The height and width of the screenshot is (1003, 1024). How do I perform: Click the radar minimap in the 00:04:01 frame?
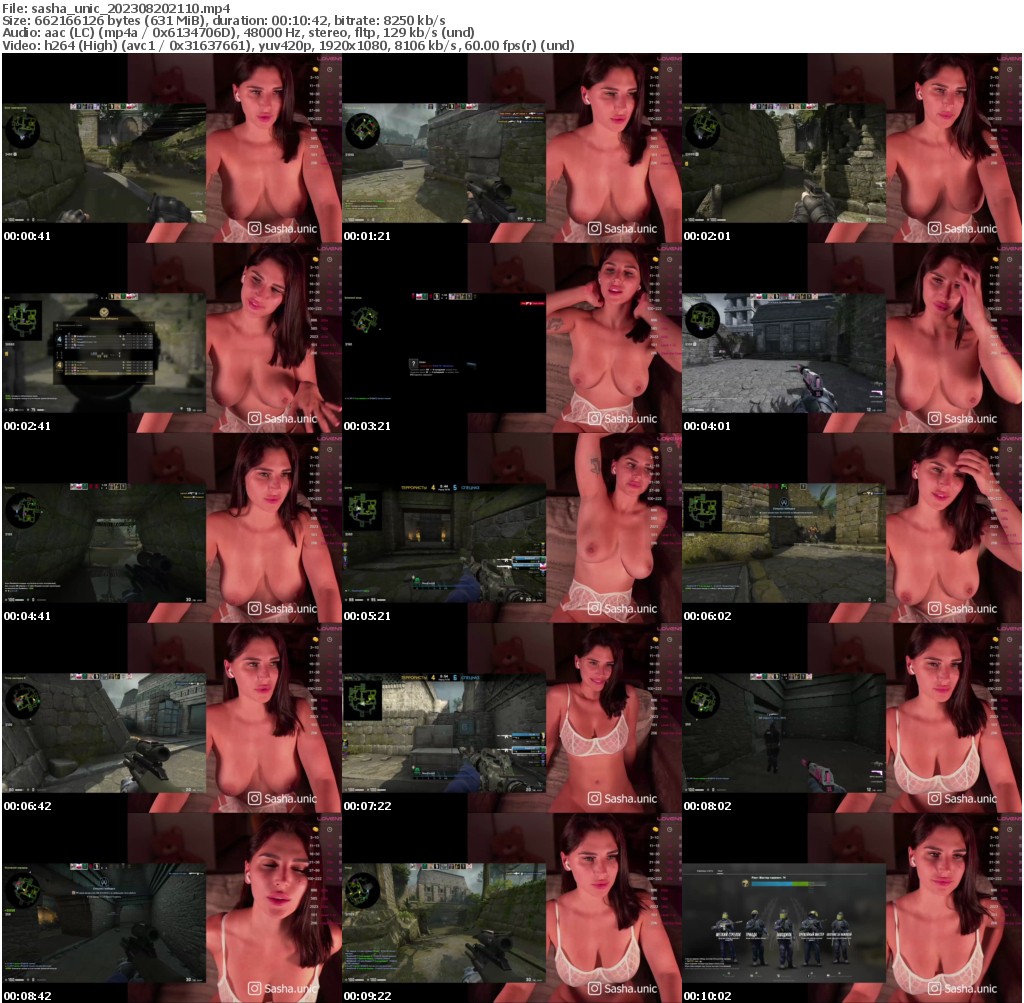pyautogui.click(x=703, y=318)
